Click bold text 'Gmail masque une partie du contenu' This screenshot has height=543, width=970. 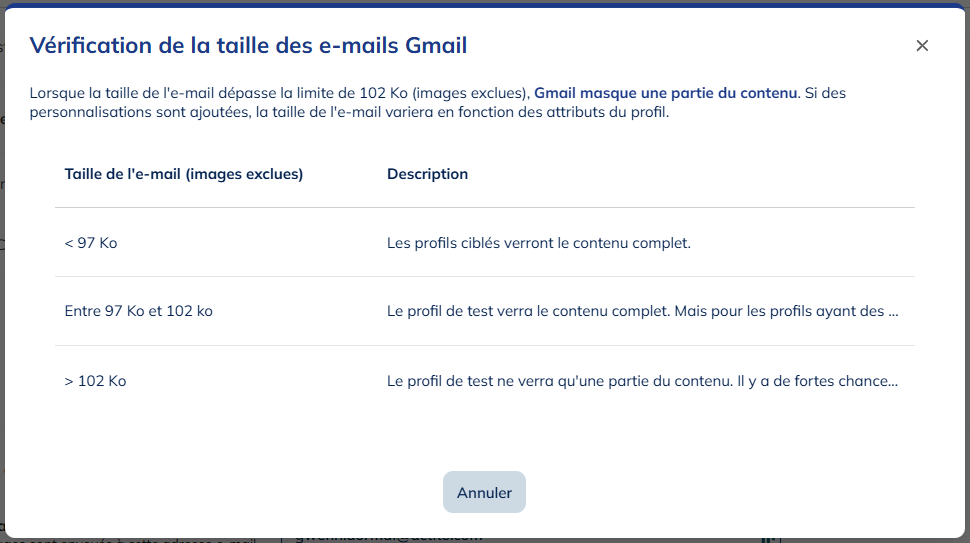(665, 93)
